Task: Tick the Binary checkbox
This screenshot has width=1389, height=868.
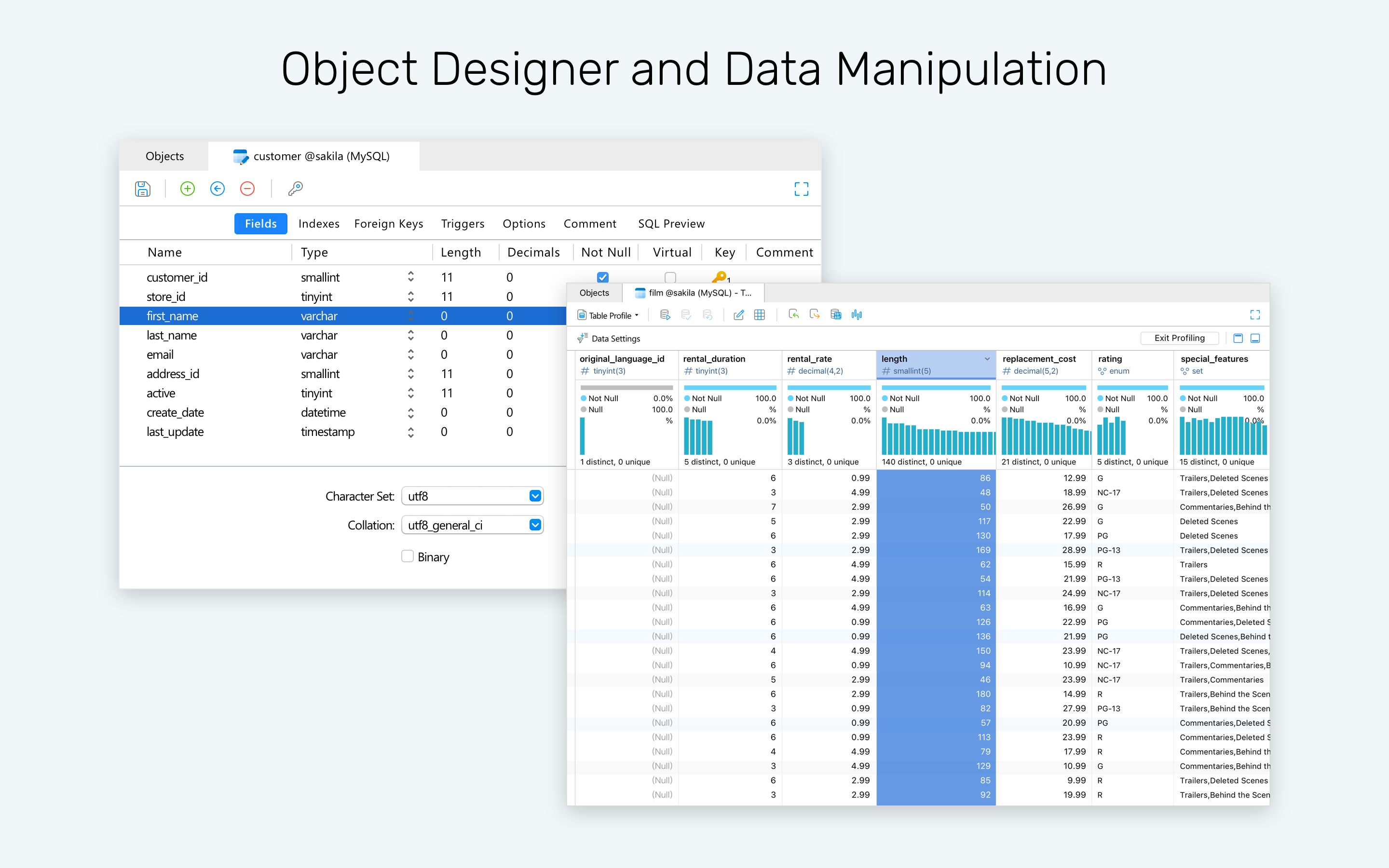Action: click(x=408, y=556)
